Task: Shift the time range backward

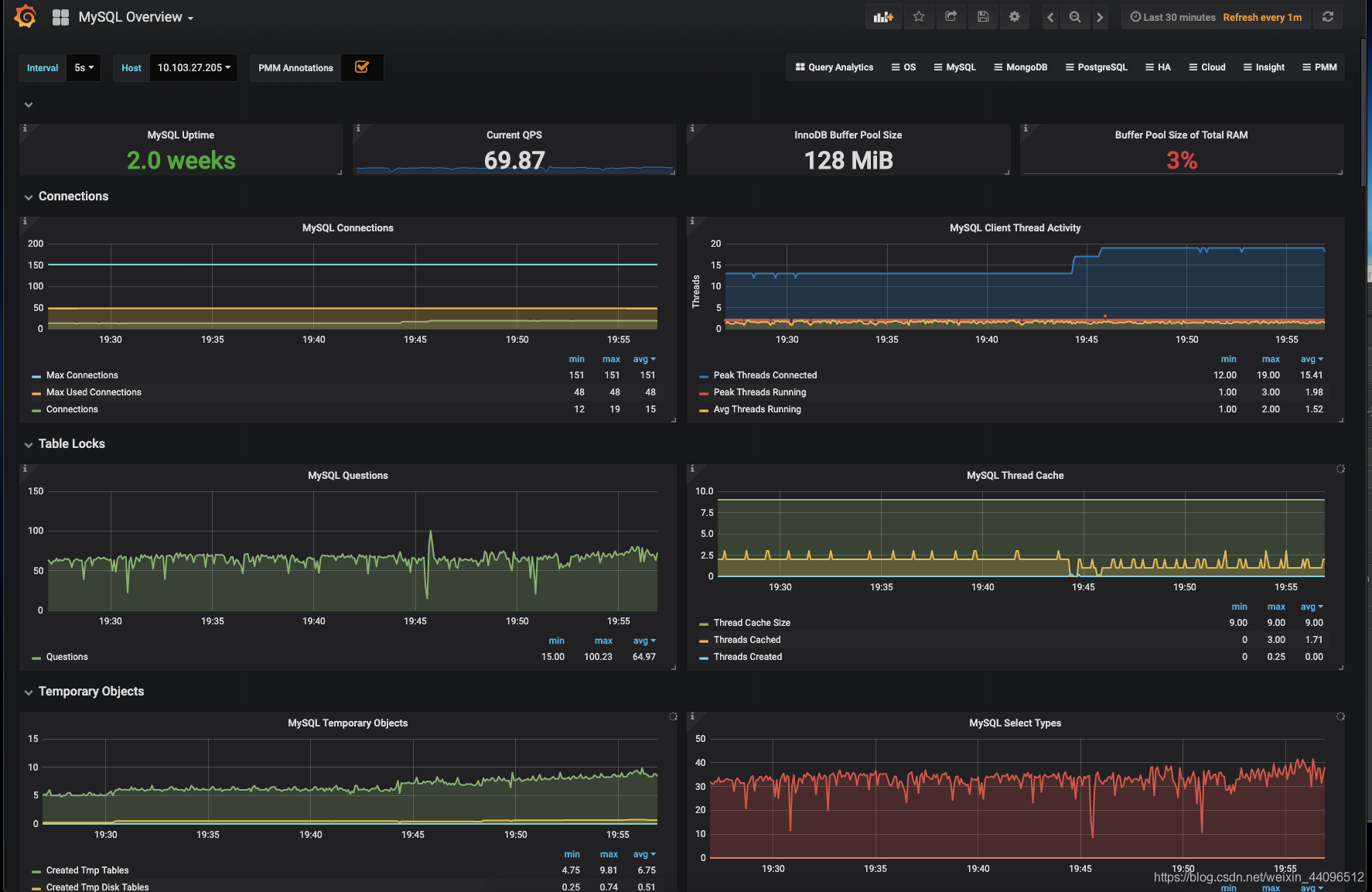Action: (1050, 17)
